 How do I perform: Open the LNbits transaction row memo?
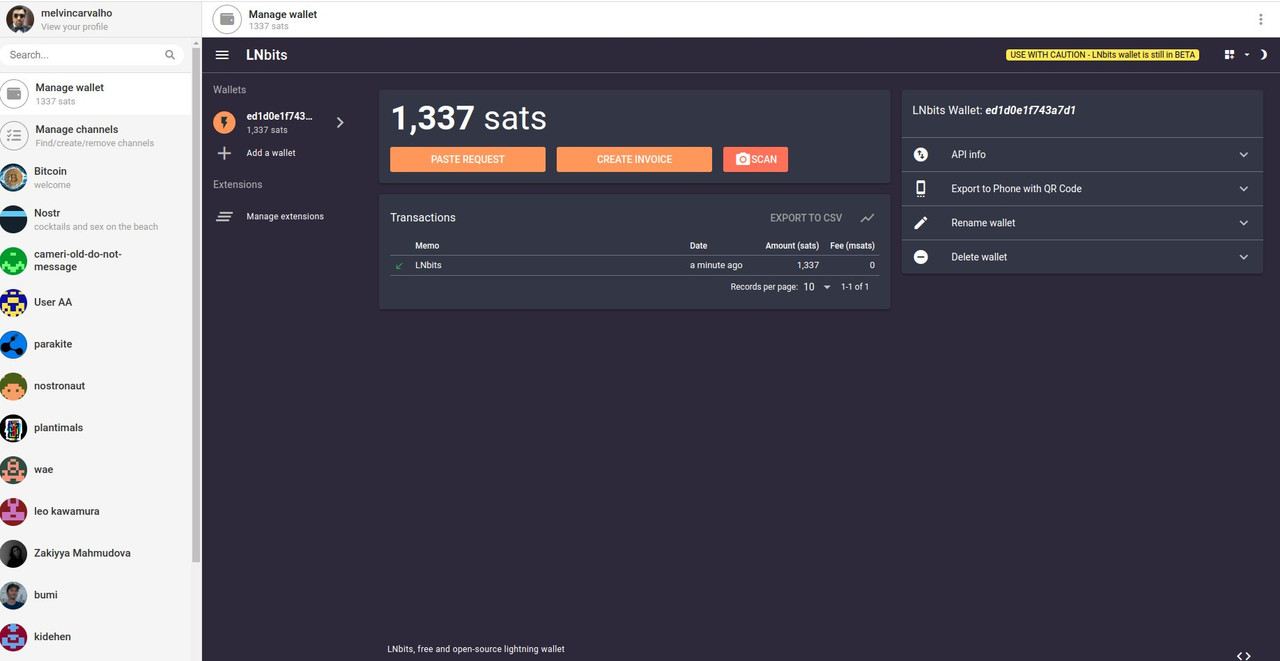pos(428,265)
